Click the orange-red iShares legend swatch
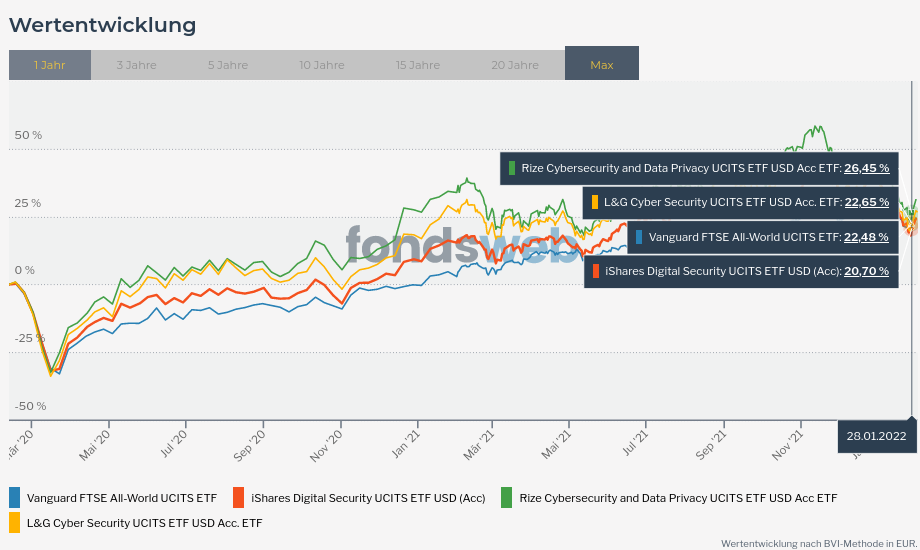920x550 pixels. (238, 497)
